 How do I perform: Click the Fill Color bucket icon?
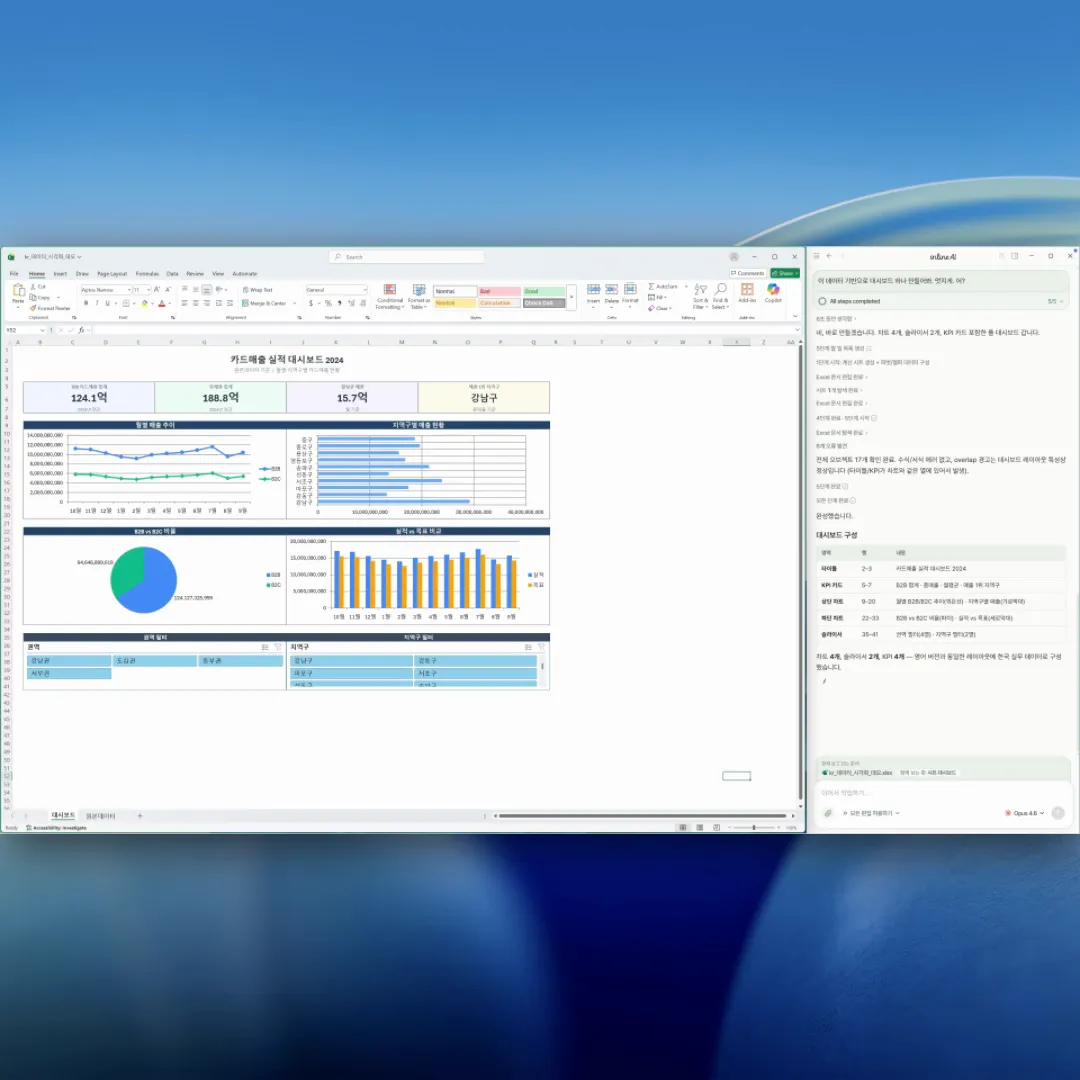click(x=144, y=303)
